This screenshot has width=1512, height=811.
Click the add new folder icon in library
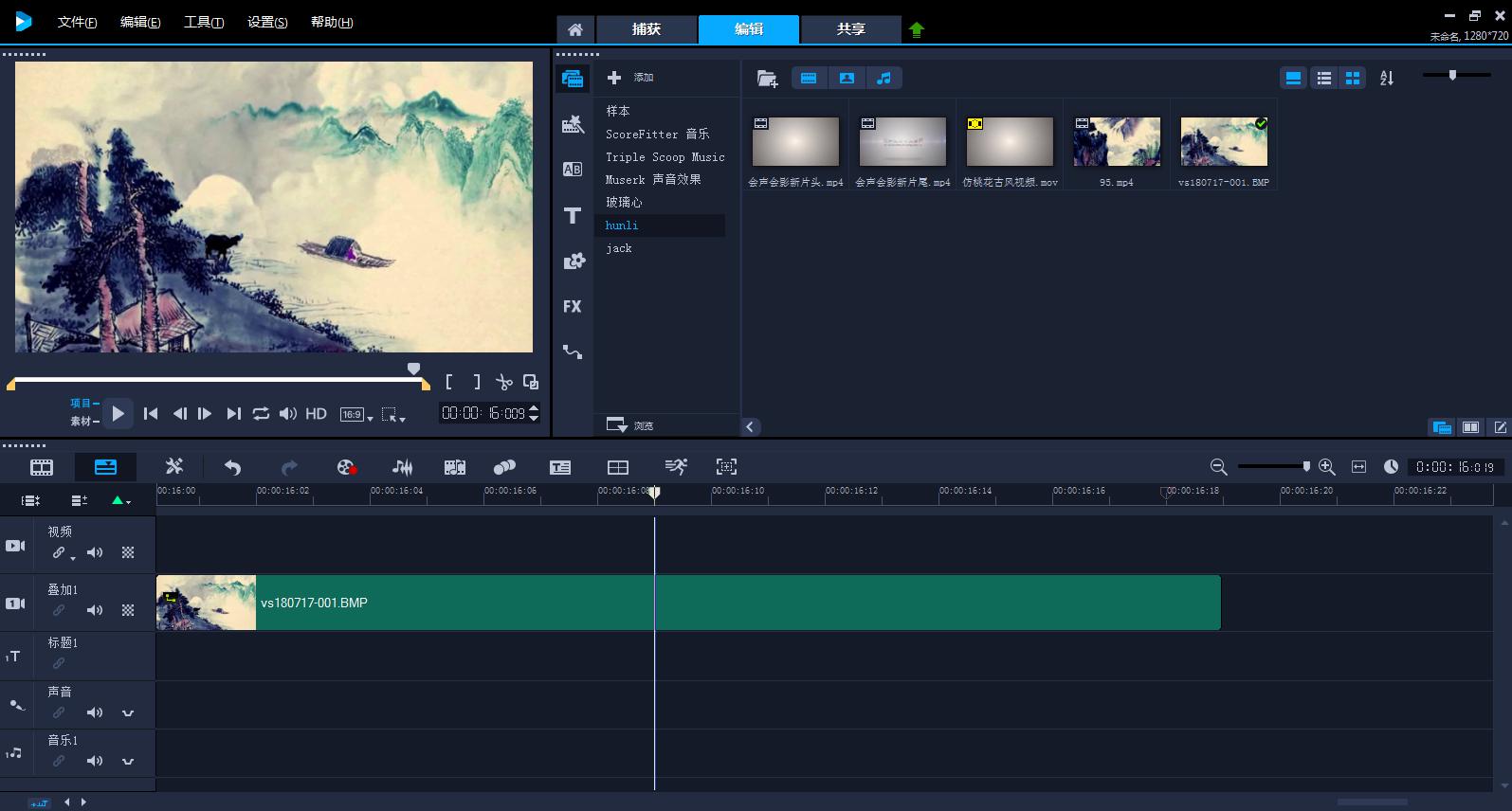point(767,79)
